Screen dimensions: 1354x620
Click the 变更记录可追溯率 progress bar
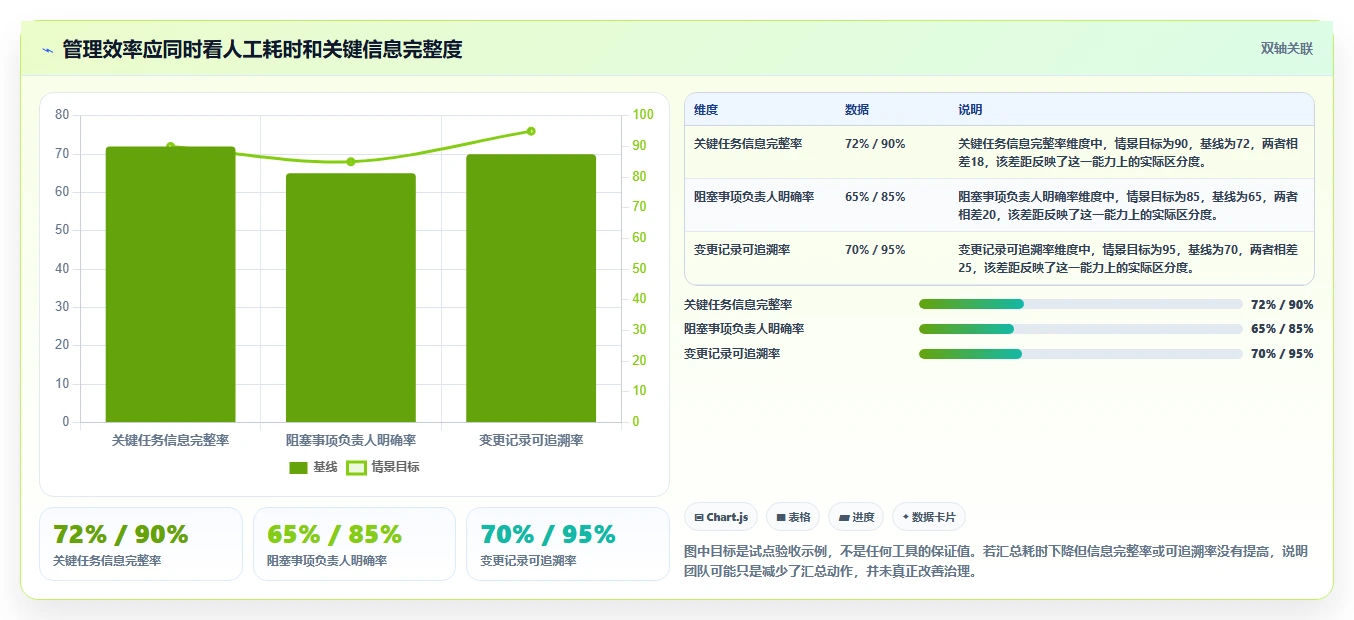tap(1081, 354)
